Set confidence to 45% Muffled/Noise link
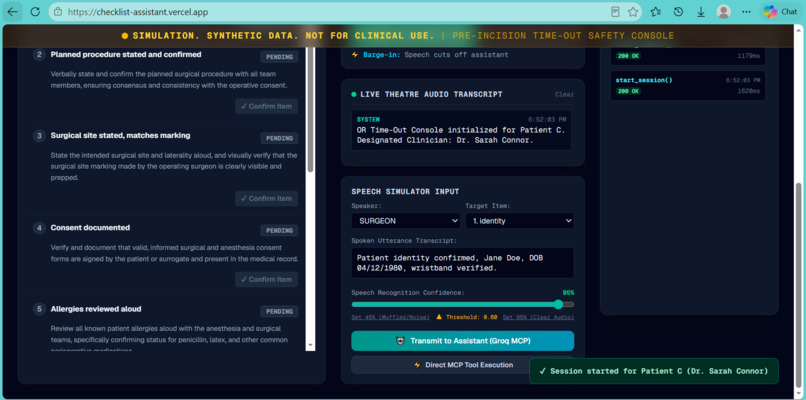 [391, 317]
